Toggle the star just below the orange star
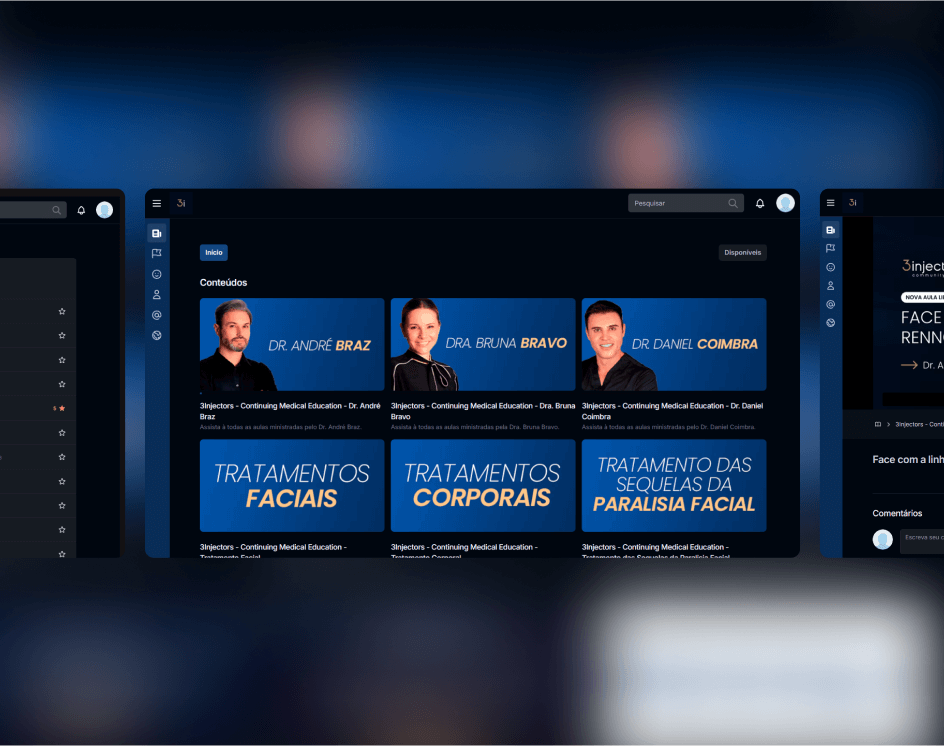The image size is (944, 746). [x=62, y=433]
